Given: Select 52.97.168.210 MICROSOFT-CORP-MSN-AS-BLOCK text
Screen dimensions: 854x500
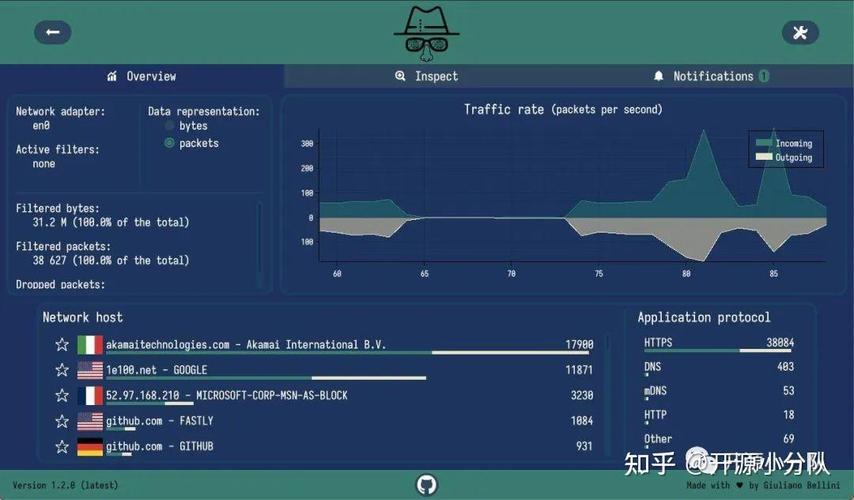Looking at the screenshot, I should tap(227, 395).
